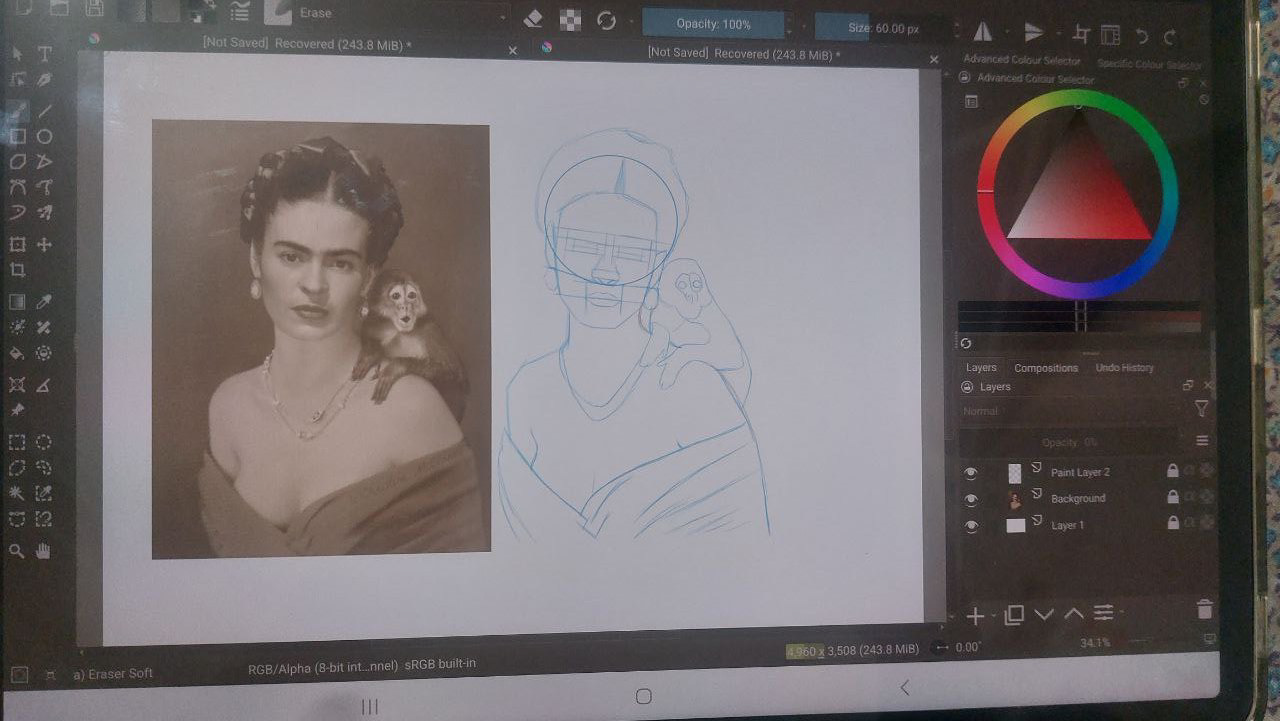Click the Redo arrow in the toolbar

point(1170,36)
